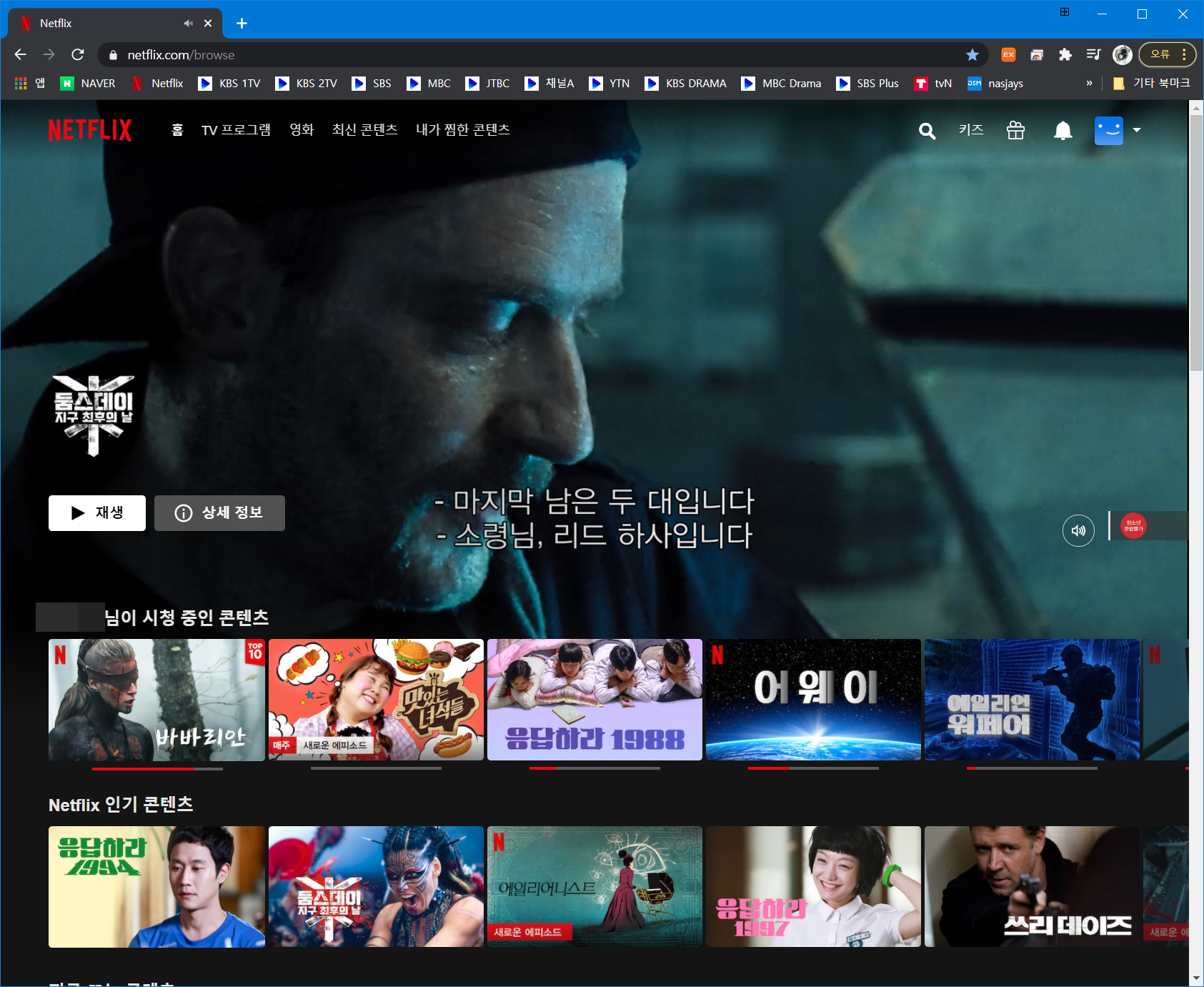Open the gift box icon
Image resolution: width=1204 pixels, height=987 pixels.
pos(1015,130)
